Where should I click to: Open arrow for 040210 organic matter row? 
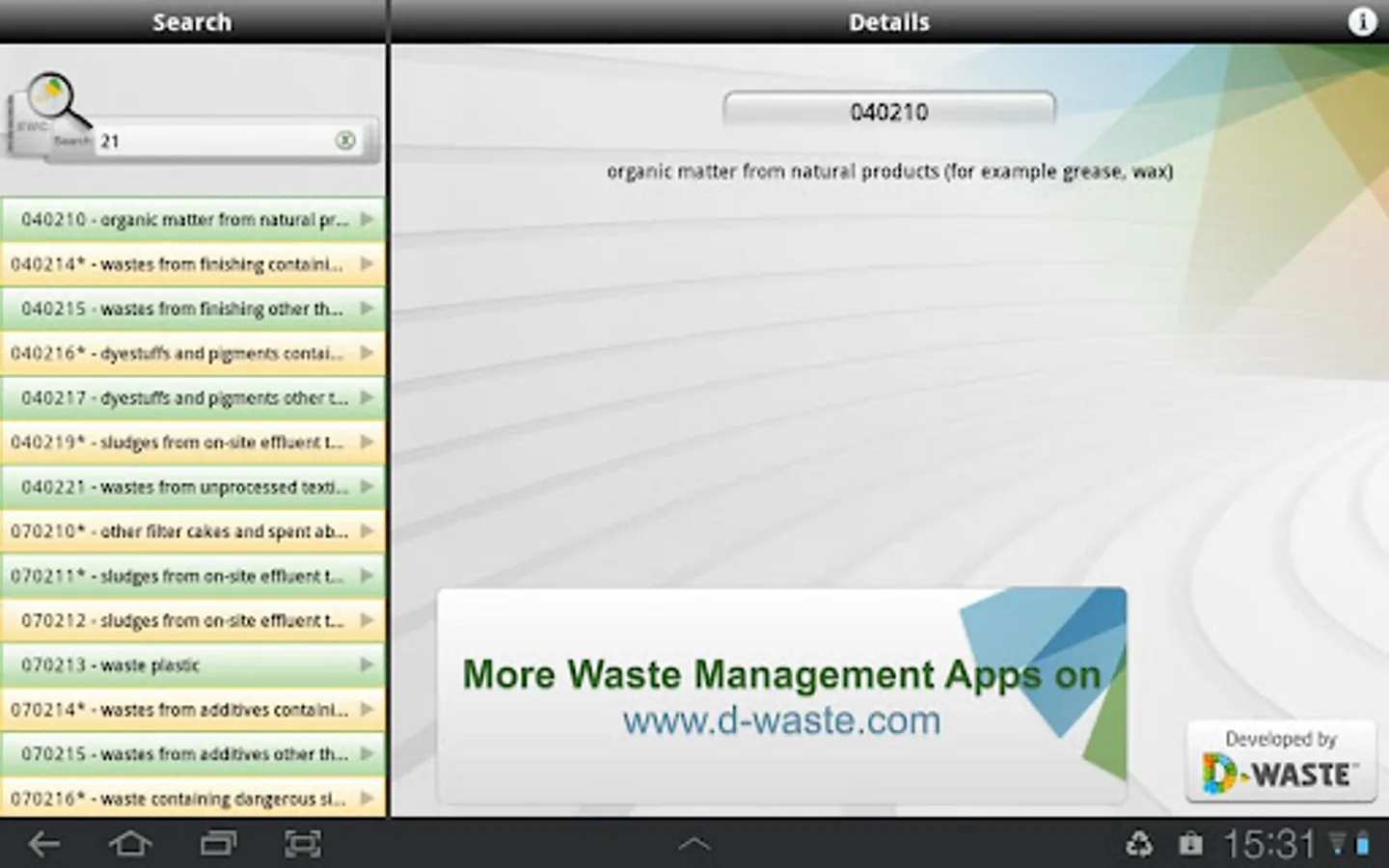point(367,220)
